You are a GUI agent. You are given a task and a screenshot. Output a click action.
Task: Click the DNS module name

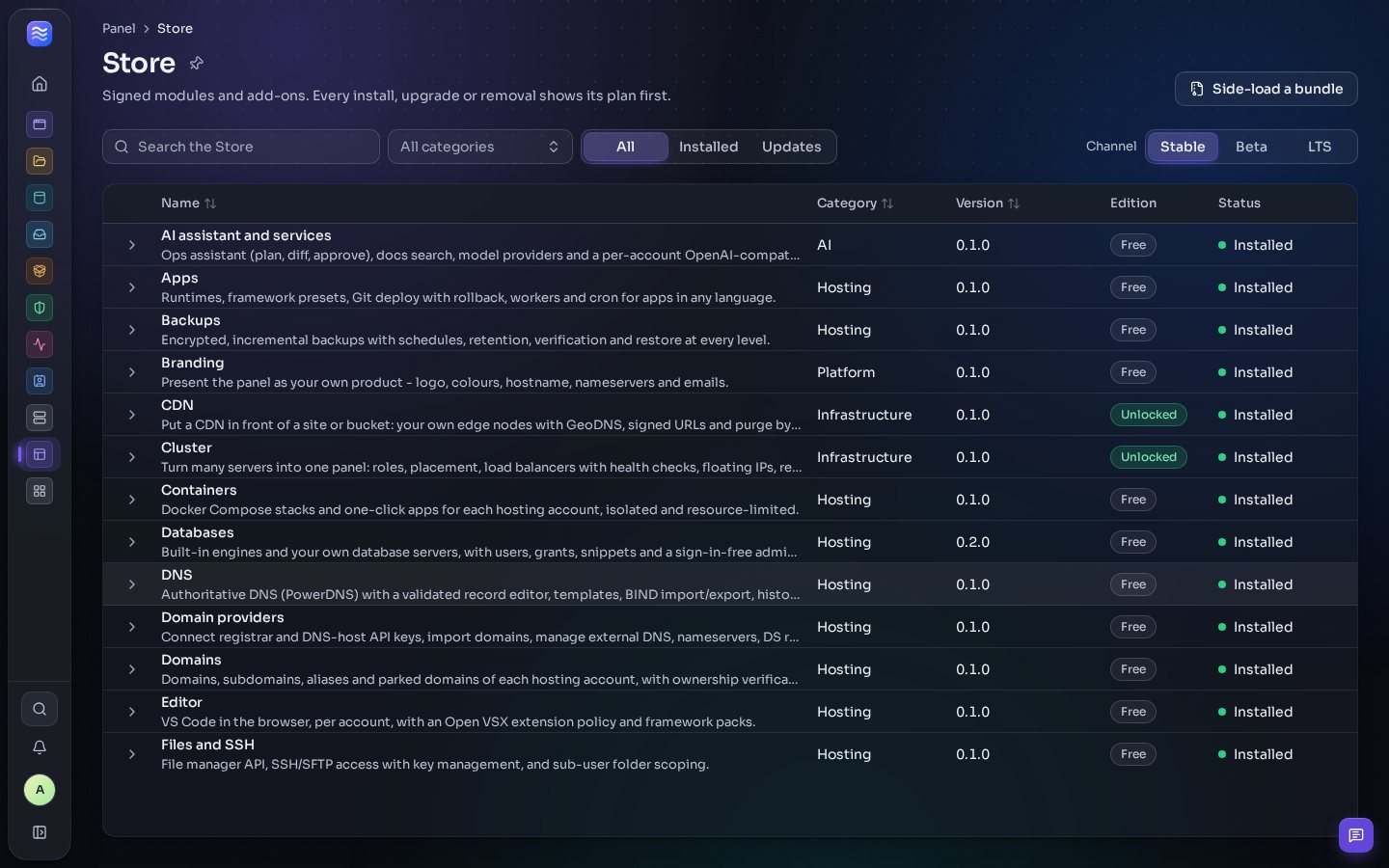[x=177, y=575]
